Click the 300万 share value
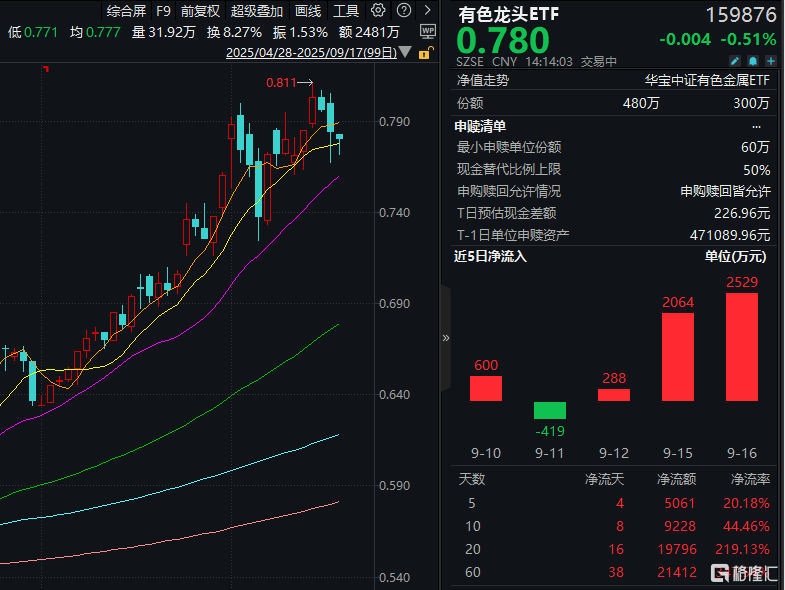785x590 pixels. [751, 103]
